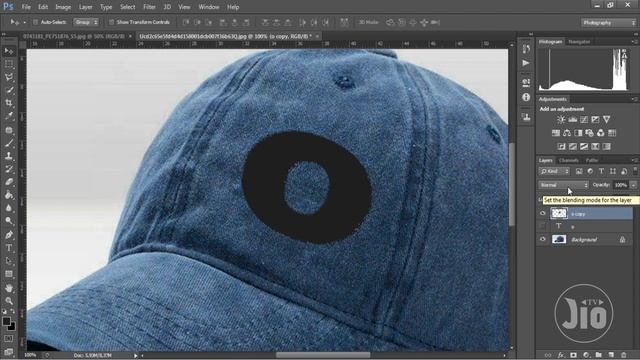This screenshot has height=360, width=640.
Task: Select the Eyedropper tool
Action: (9, 116)
